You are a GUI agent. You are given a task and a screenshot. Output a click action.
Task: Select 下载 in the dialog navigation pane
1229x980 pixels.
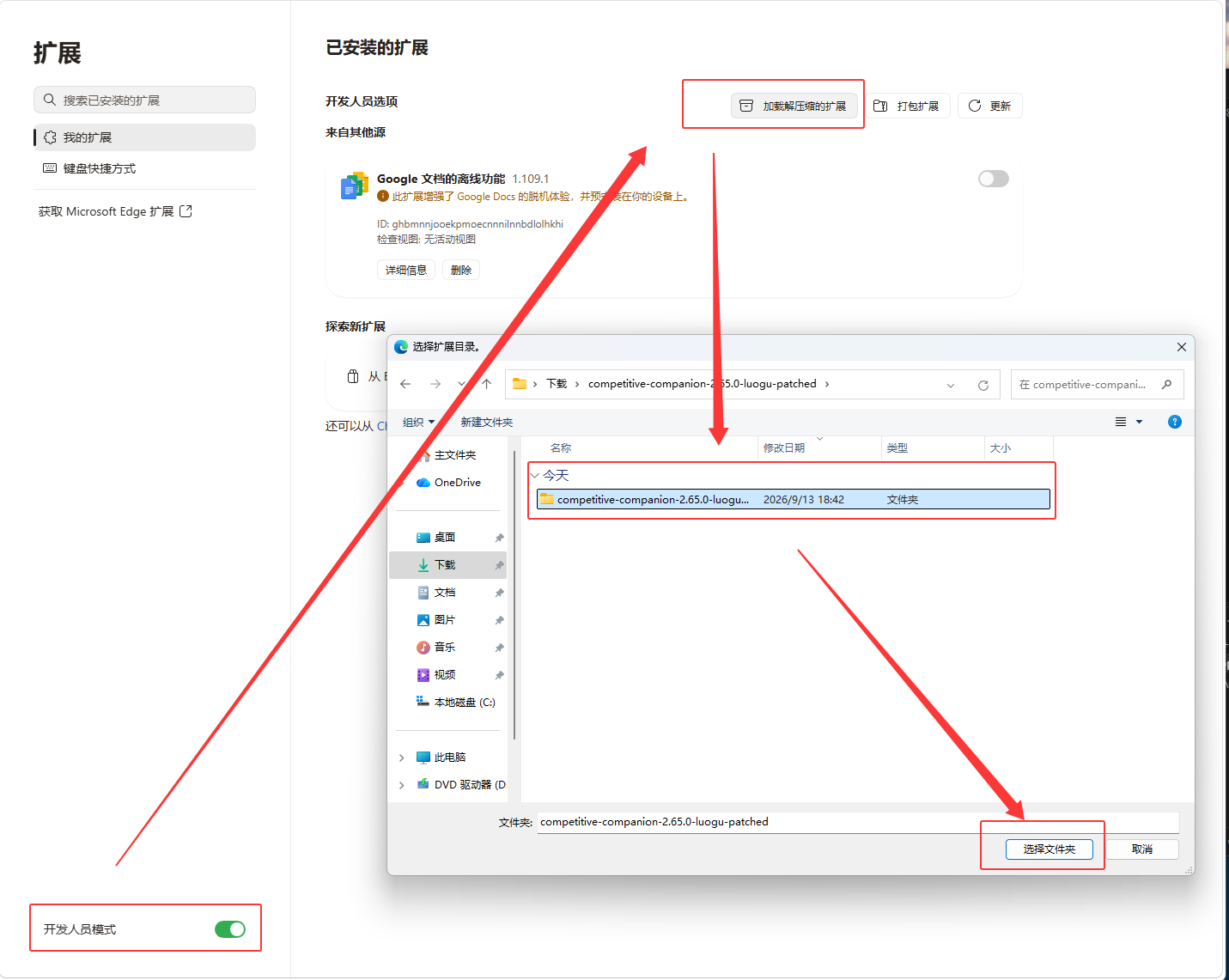pyautogui.click(x=447, y=565)
